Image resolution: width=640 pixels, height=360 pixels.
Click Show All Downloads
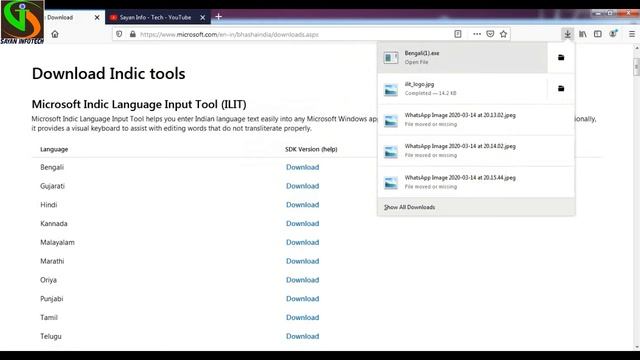pos(409,207)
